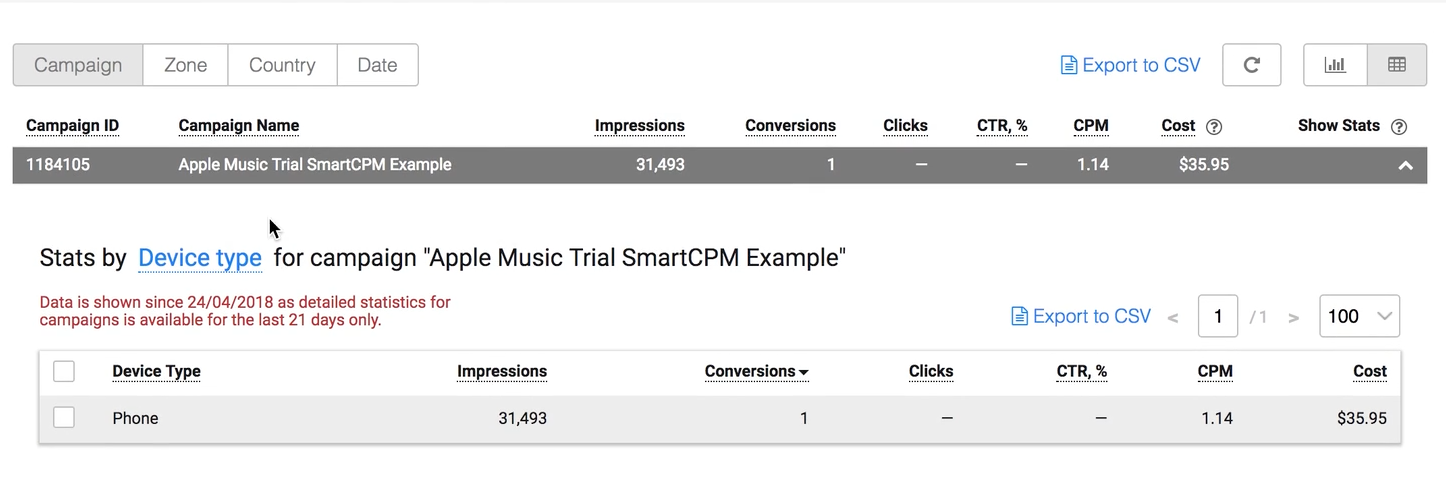1446x493 pixels.
Task: Export campaign list to CSV (top)
Action: click(x=1131, y=65)
